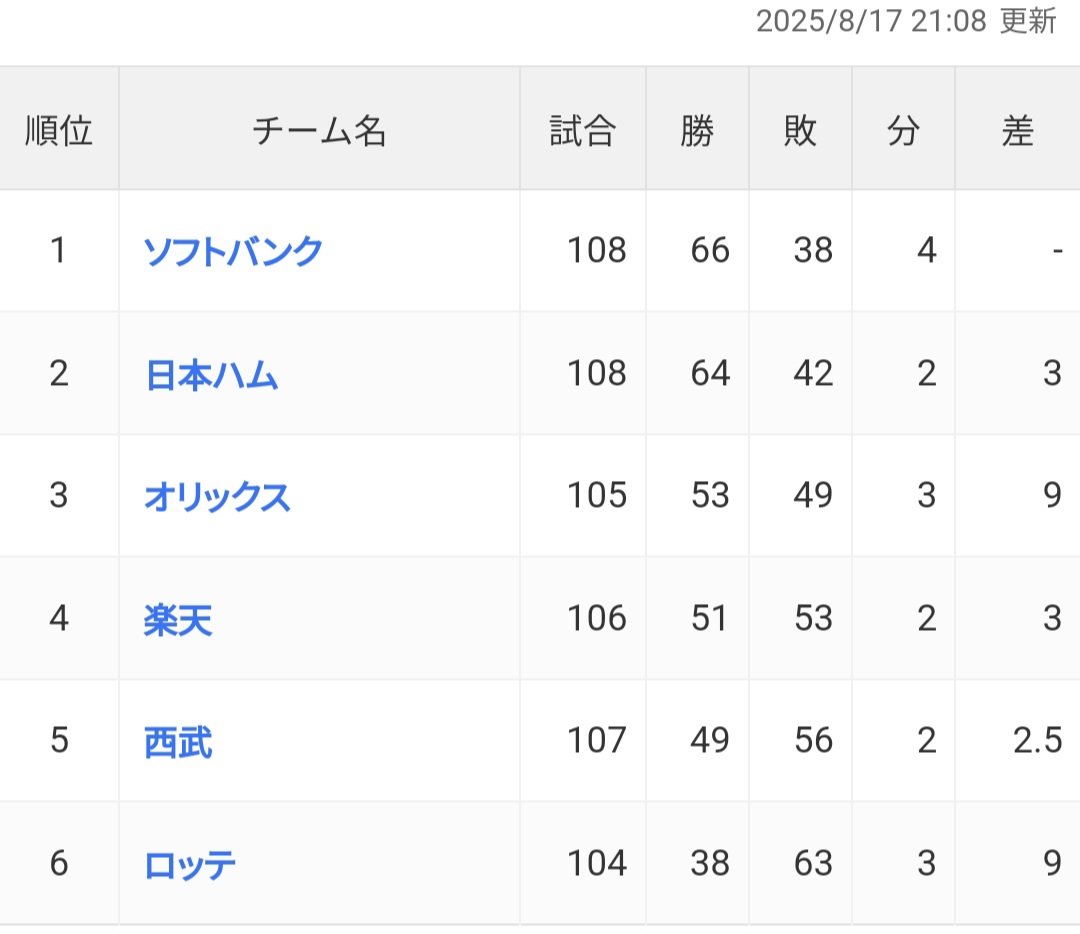Open the 日本ハム team link
The image size is (1080, 934).
[x=211, y=374]
